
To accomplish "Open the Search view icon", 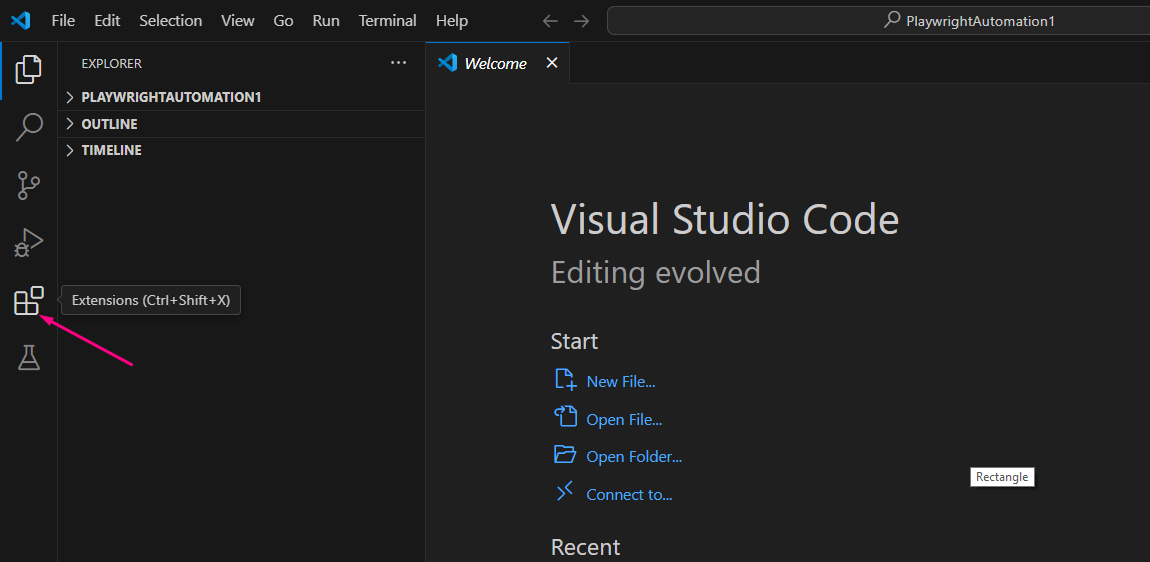I will point(29,127).
